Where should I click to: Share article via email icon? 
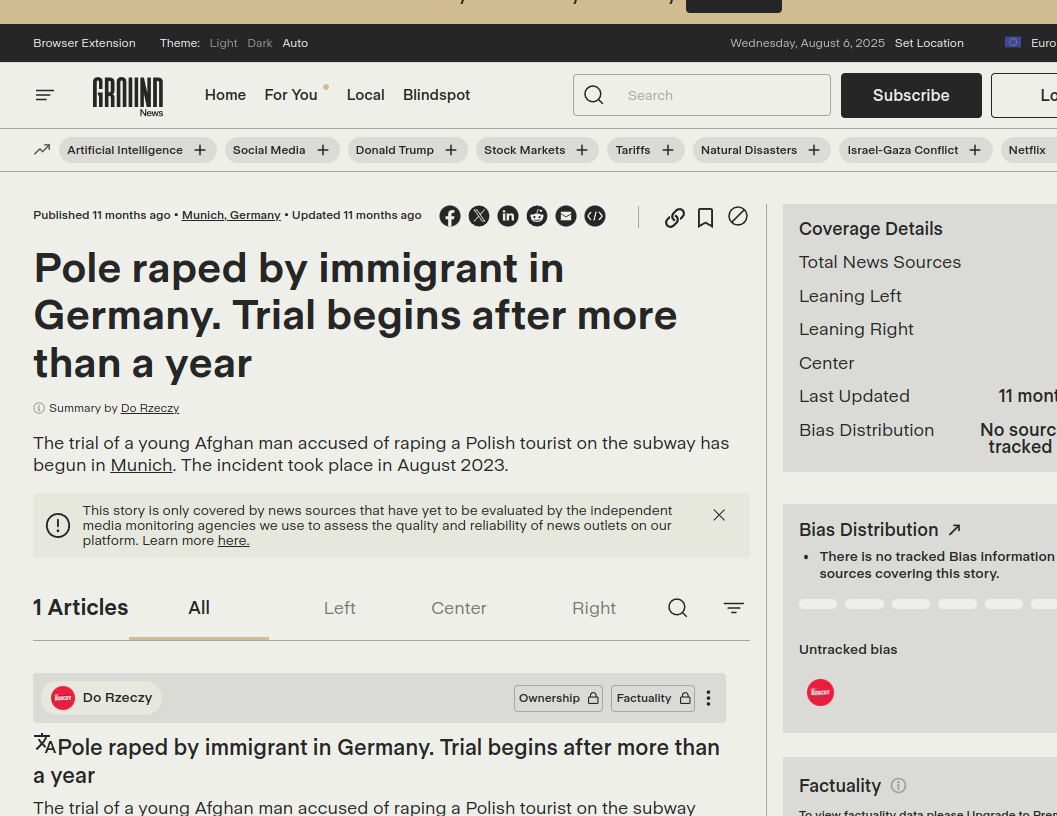566,216
